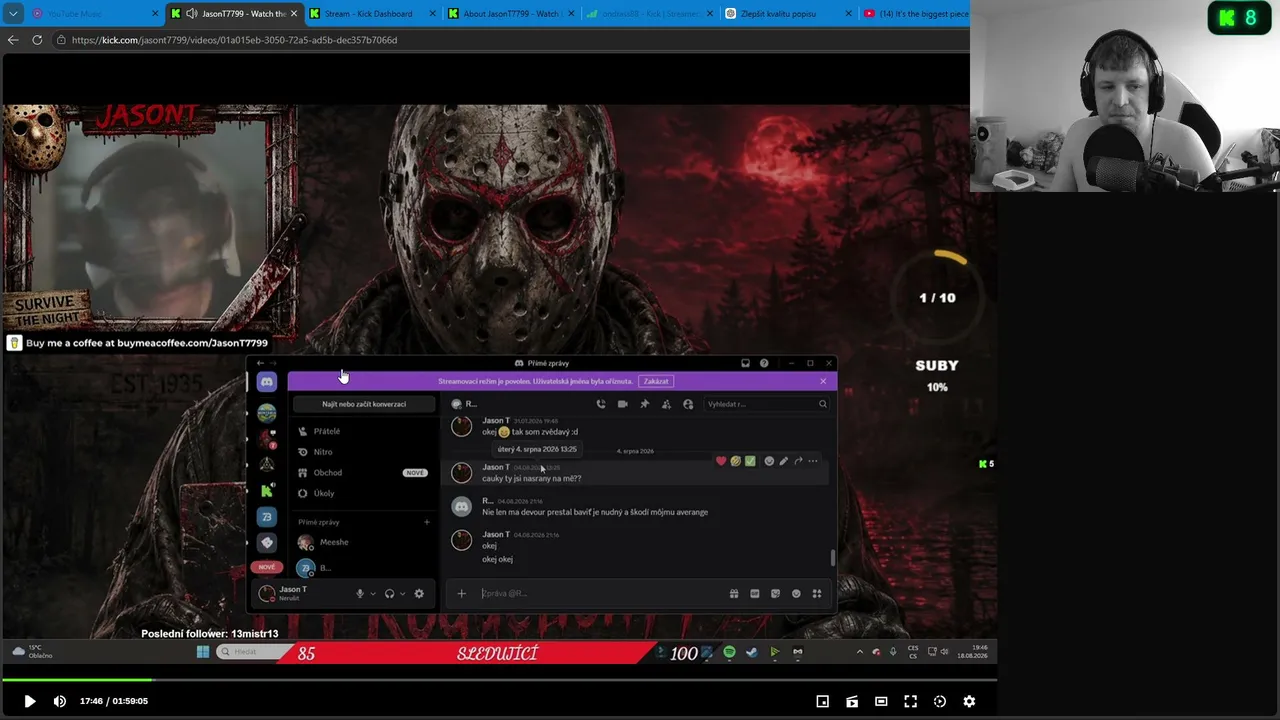
Task: Reload the browser page
Action: (x=37, y=40)
